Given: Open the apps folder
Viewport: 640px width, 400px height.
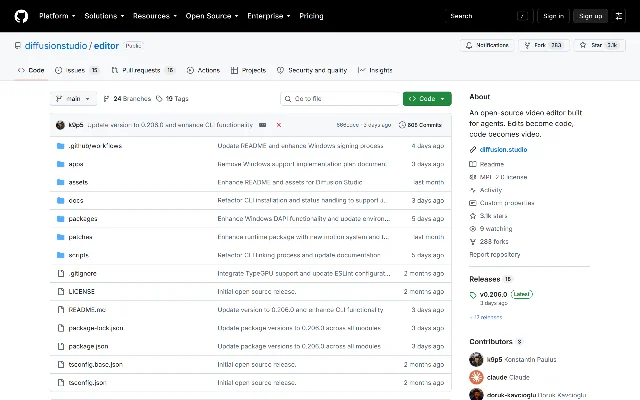Looking at the screenshot, I should tap(76, 164).
